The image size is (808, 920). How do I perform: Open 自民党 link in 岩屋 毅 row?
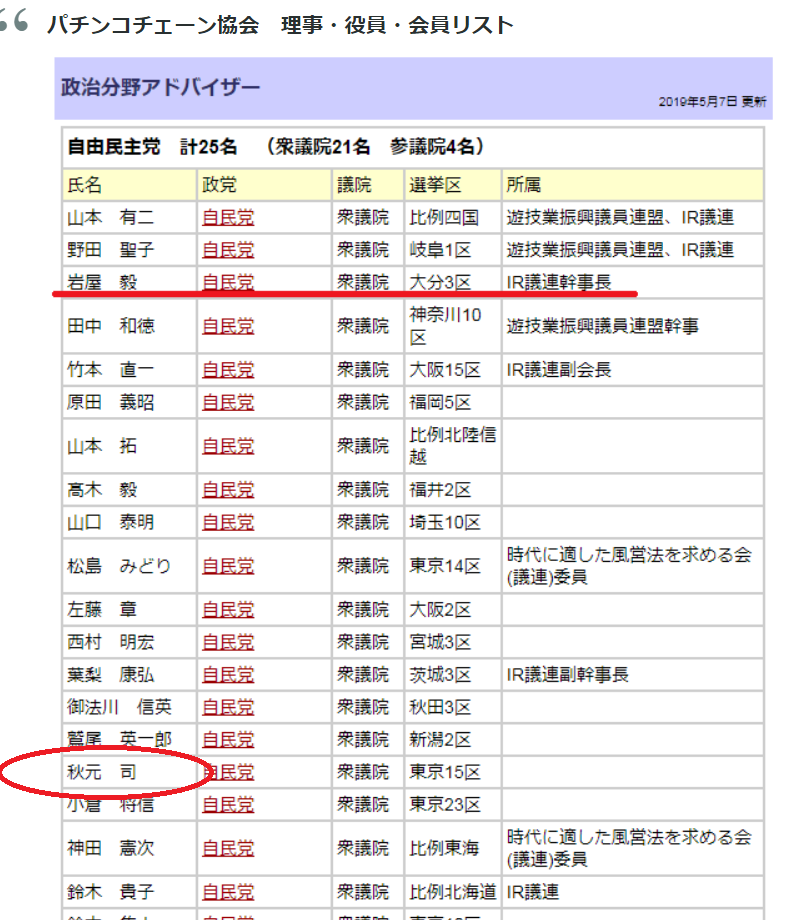228,282
